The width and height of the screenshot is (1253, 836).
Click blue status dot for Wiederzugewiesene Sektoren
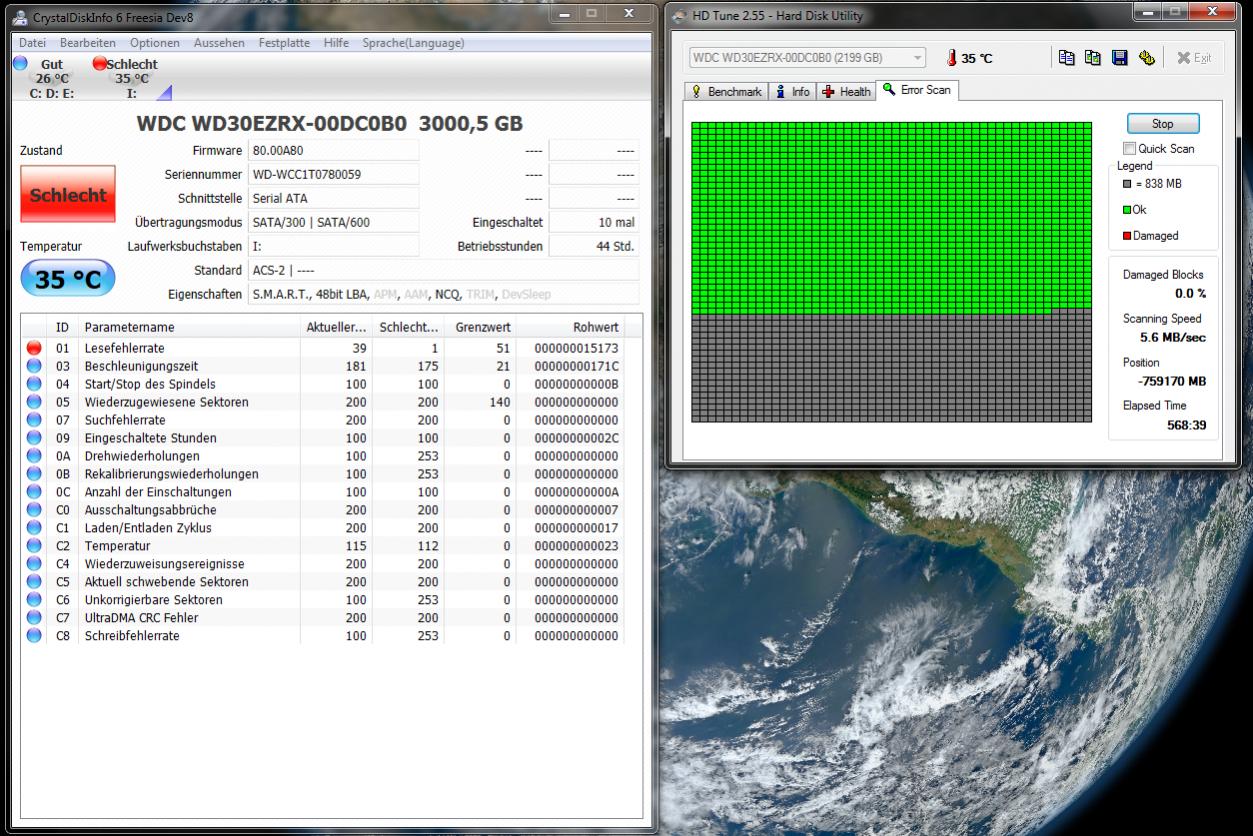click(x=35, y=402)
